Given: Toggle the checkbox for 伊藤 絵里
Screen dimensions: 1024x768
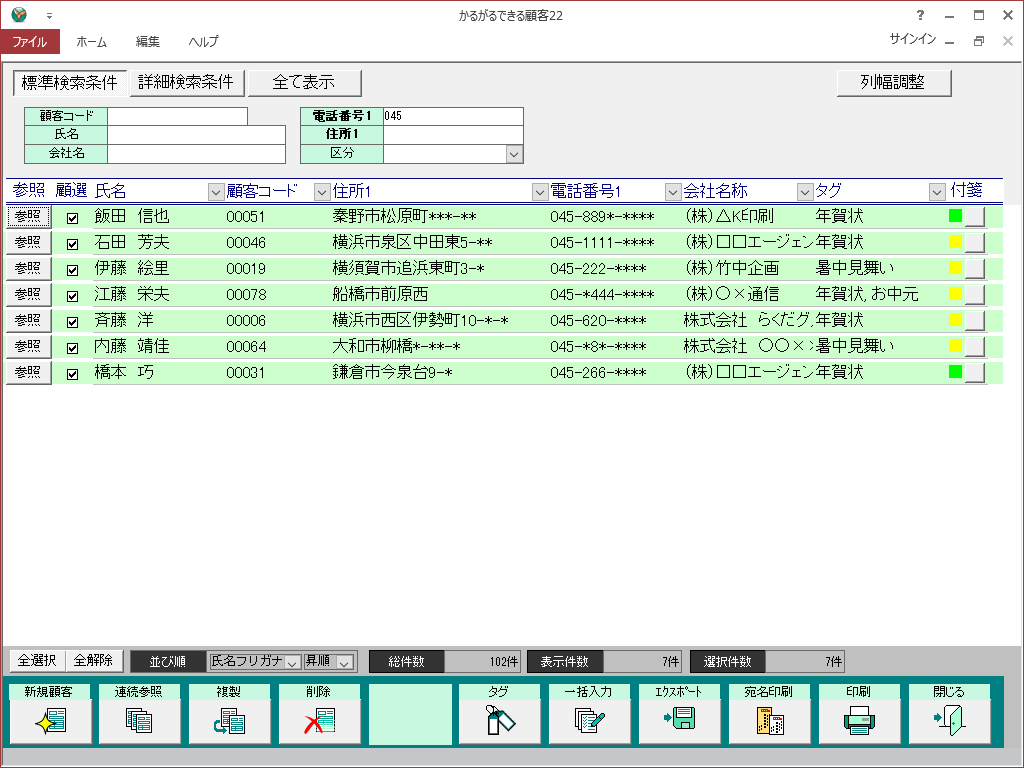Looking at the screenshot, I should click(72, 270).
